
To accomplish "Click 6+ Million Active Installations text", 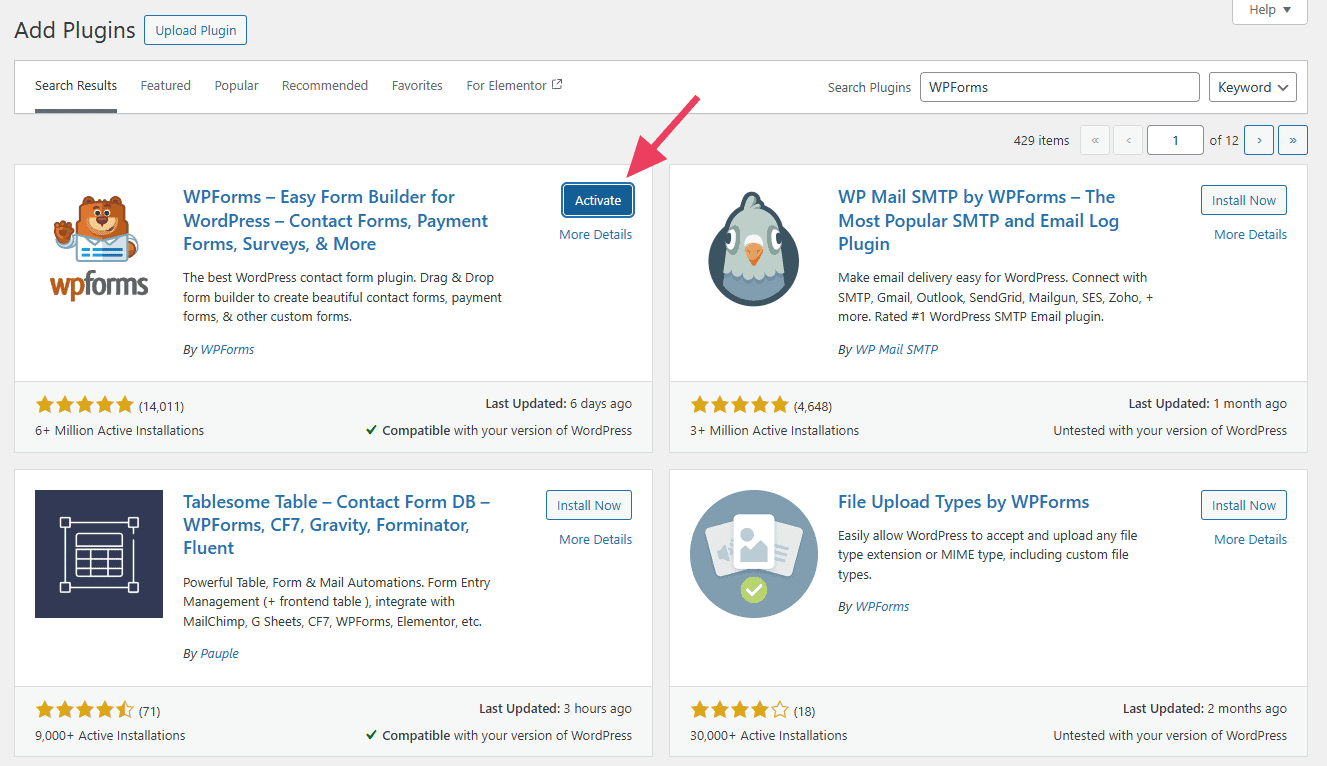I will click(x=119, y=430).
